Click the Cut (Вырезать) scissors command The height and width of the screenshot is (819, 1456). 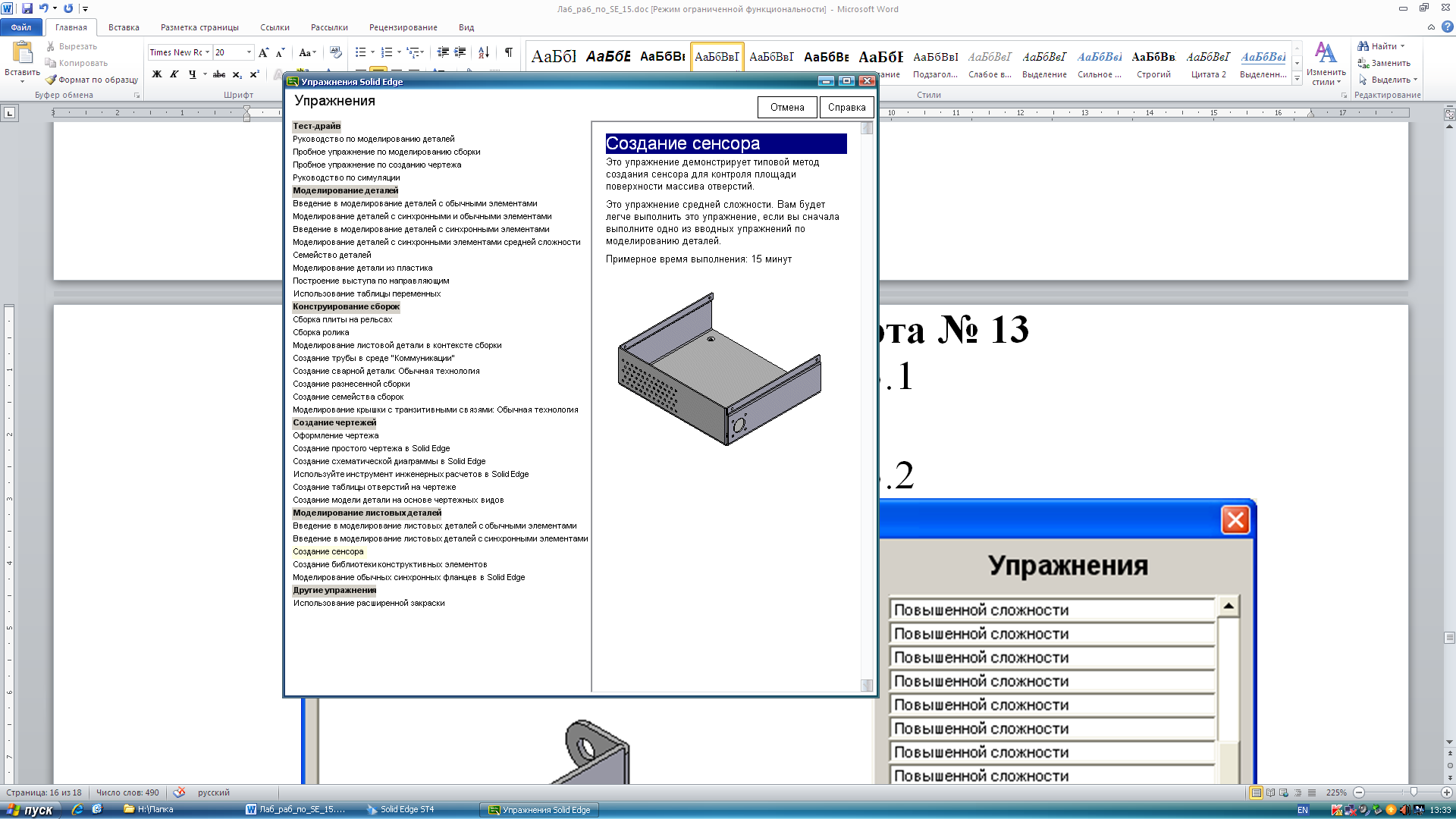pos(71,46)
